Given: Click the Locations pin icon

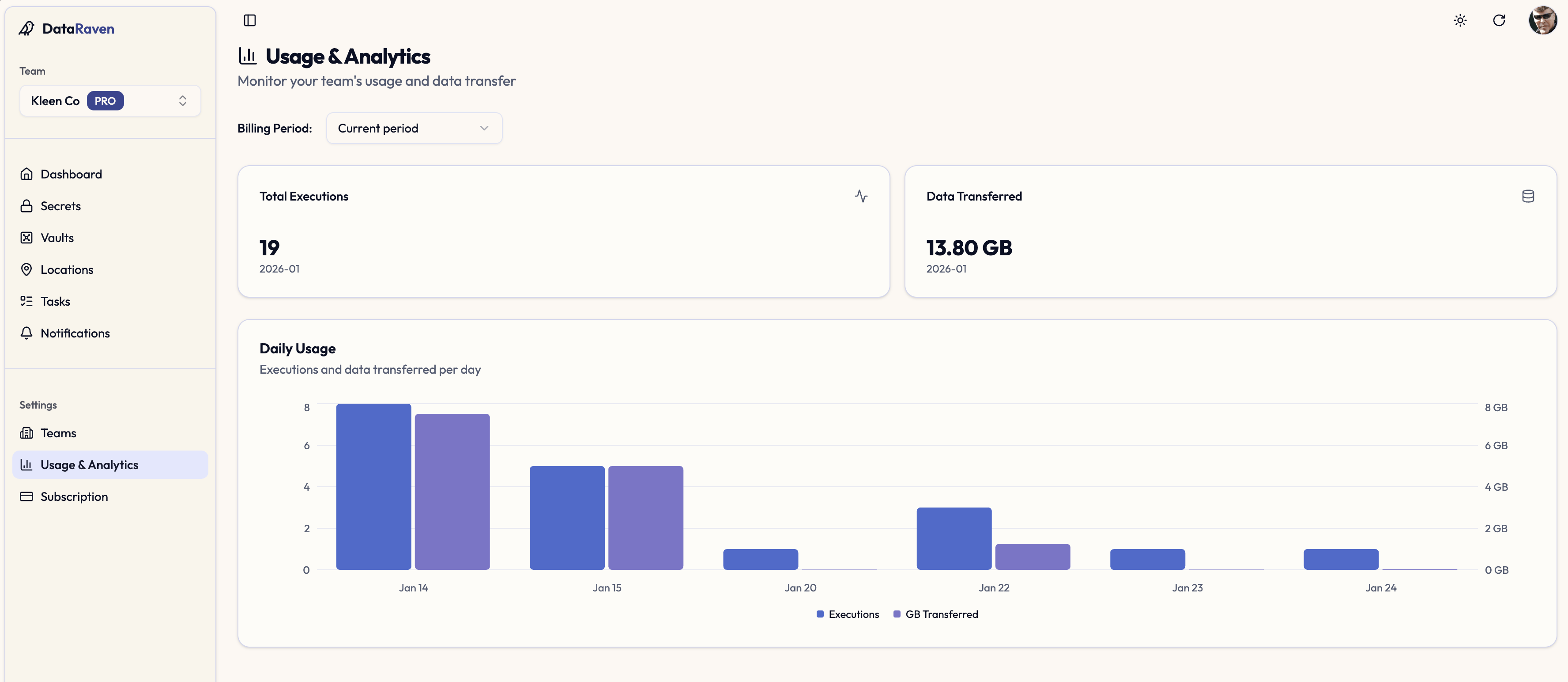Looking at the screenshot, I should [x=27, y=269].
